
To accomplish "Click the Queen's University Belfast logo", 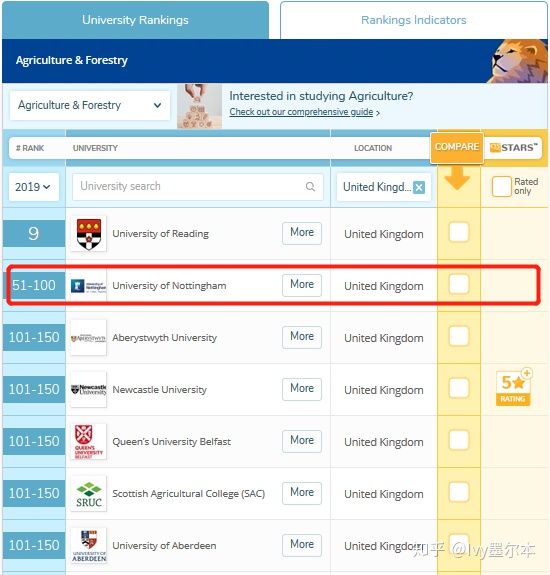I will click(89, 442).
